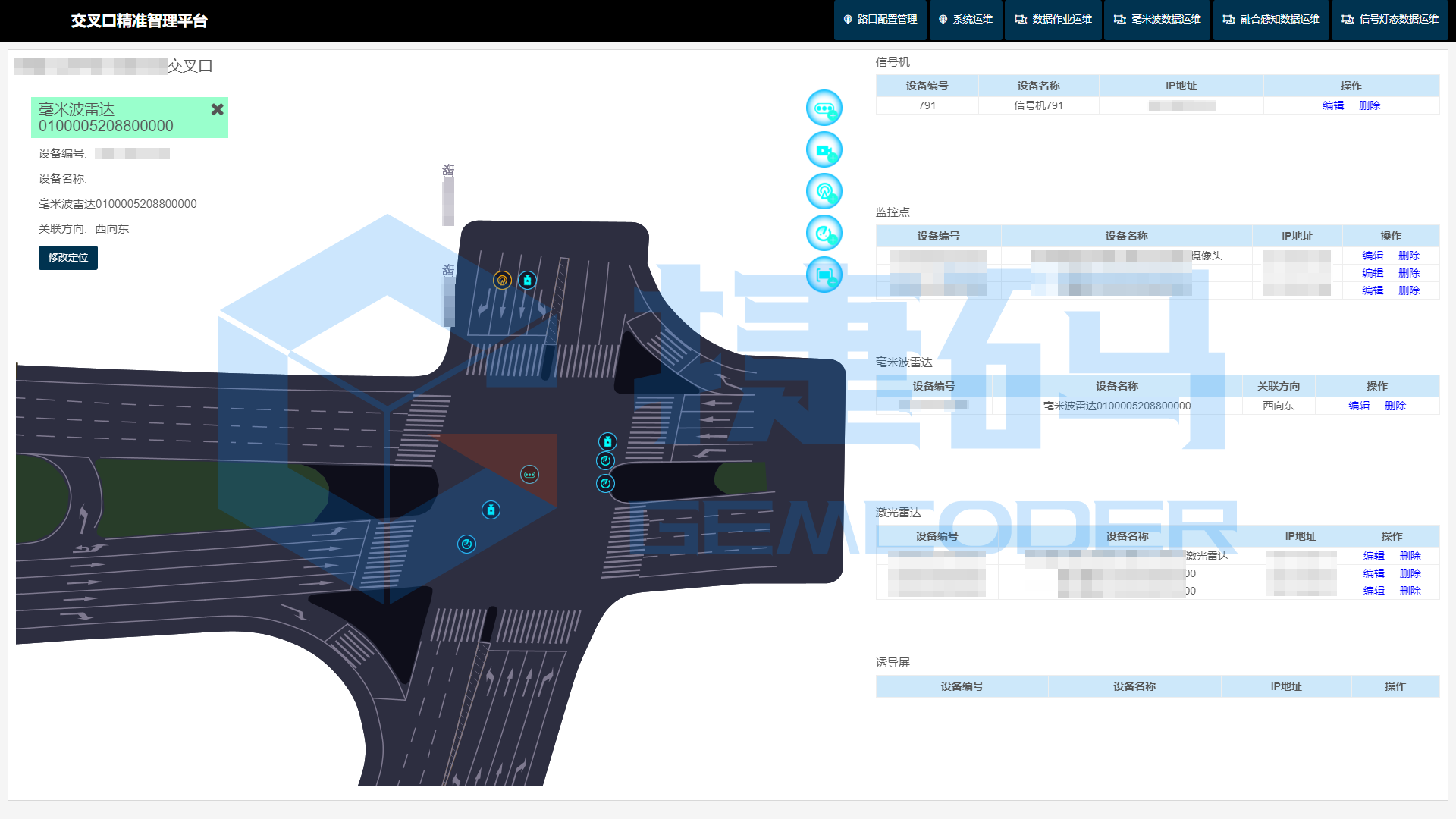Click 编辑 link for 信号机791
Image resolution: width=1456 pixels, height=819 pixels.
(1333, 106)
